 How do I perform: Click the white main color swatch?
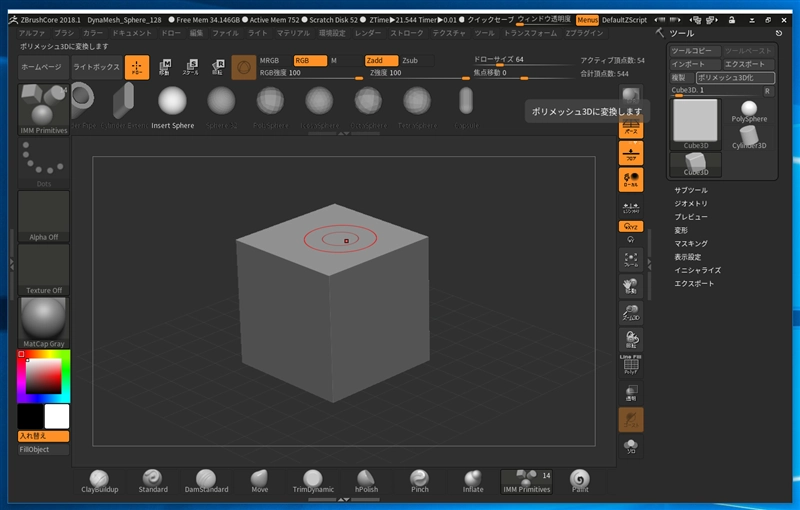pyautogui.click(x=57, y=416)
